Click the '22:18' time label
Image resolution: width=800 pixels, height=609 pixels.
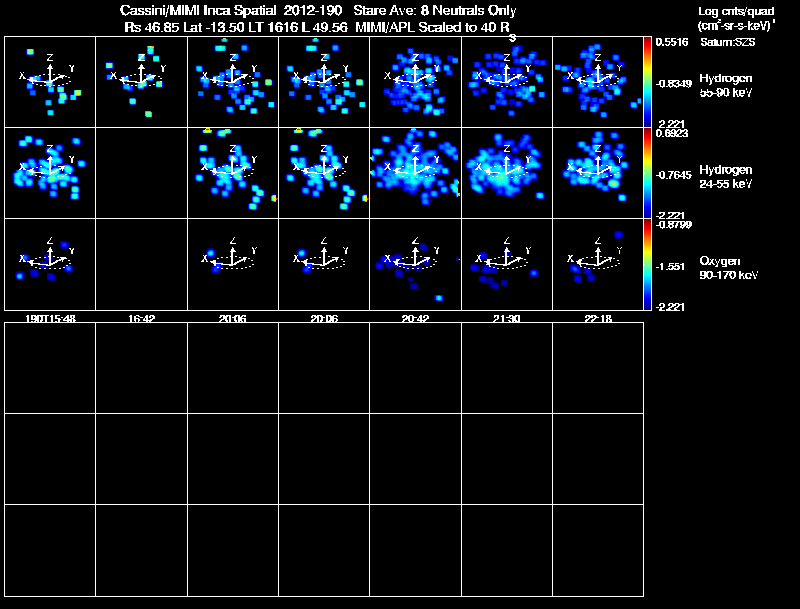[598, 318]
